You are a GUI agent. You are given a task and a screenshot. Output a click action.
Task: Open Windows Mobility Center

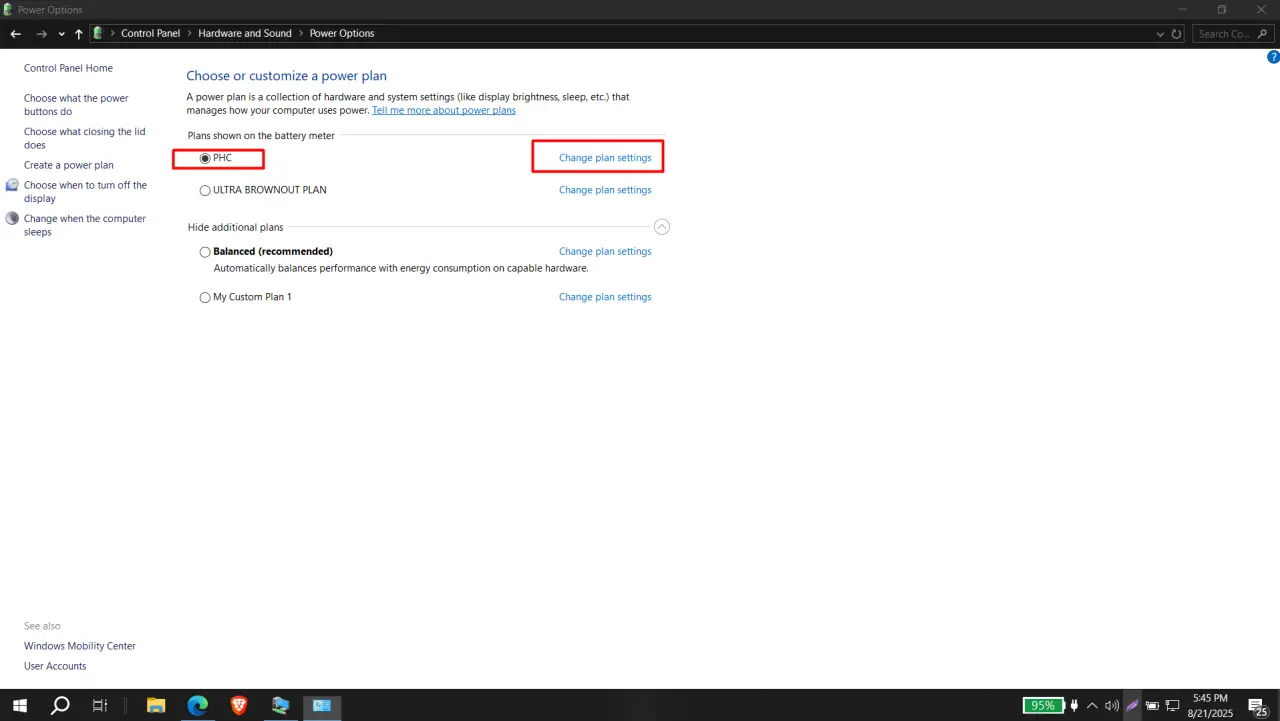click(x=80, y=646)
